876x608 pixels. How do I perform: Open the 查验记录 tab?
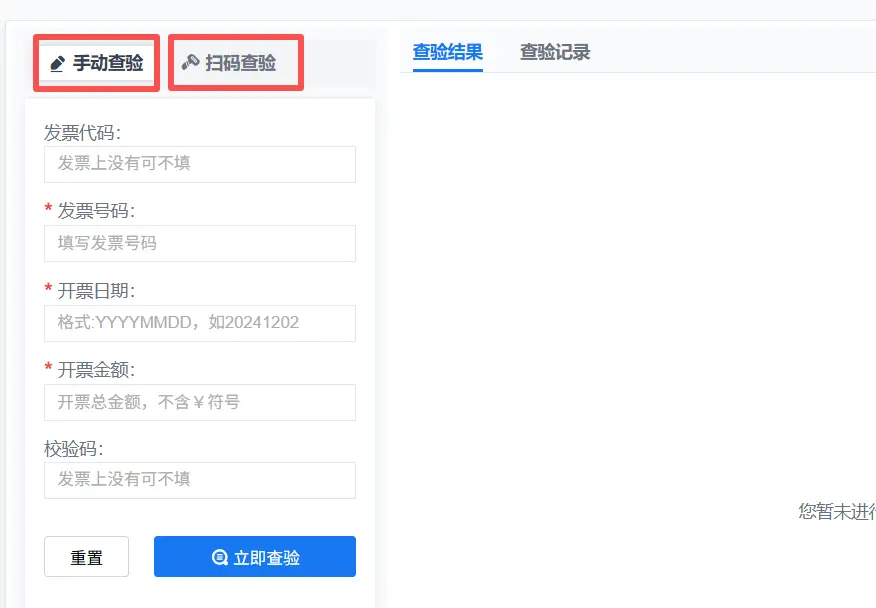pyautogui.click(x=555, y=52)
